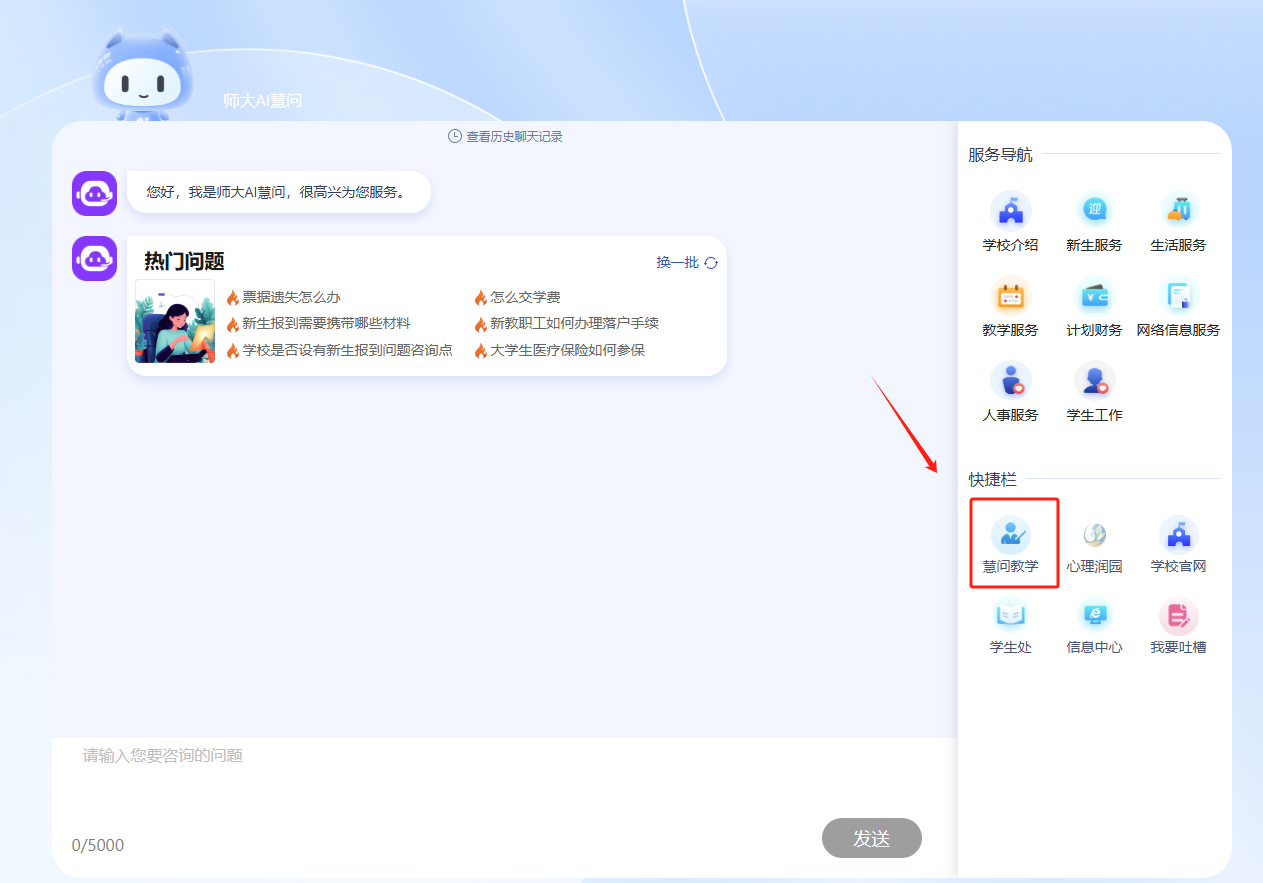Click the bot avatar beside 热门问题 card
1263x883 pixels.
pyautogui.click(x=94, y=258)
